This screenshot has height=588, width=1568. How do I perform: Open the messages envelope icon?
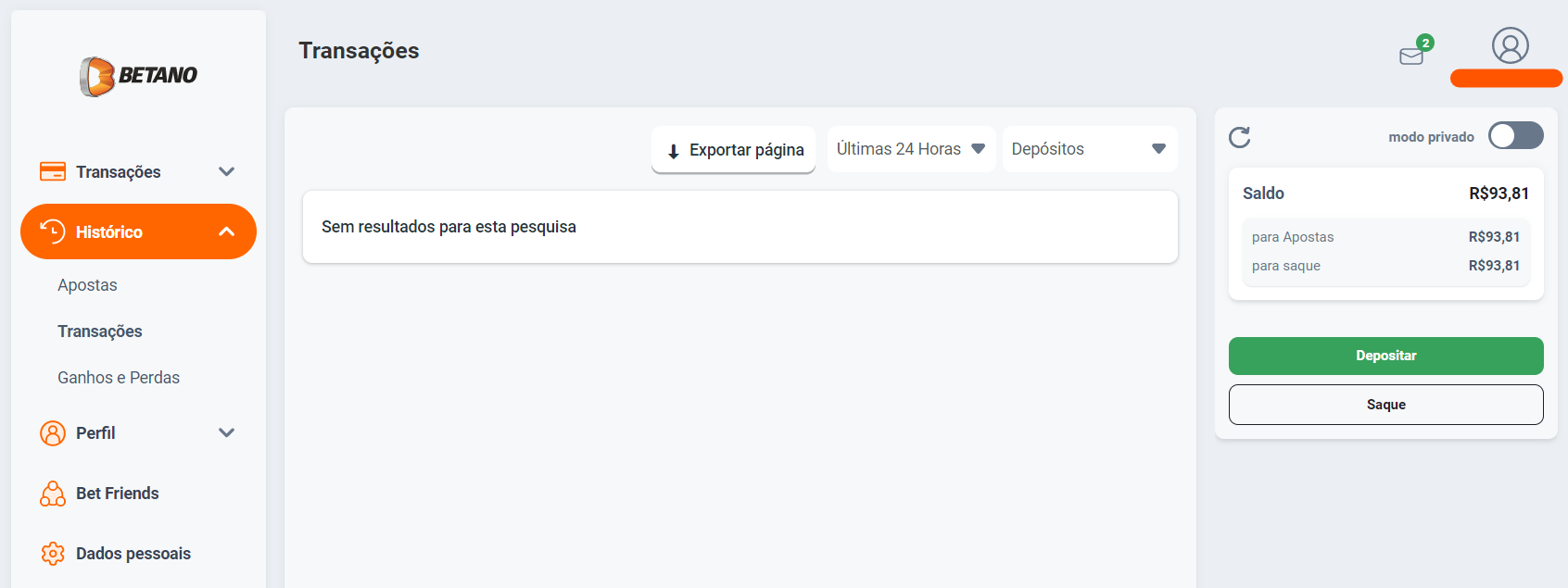click(x=1411, y=56)
